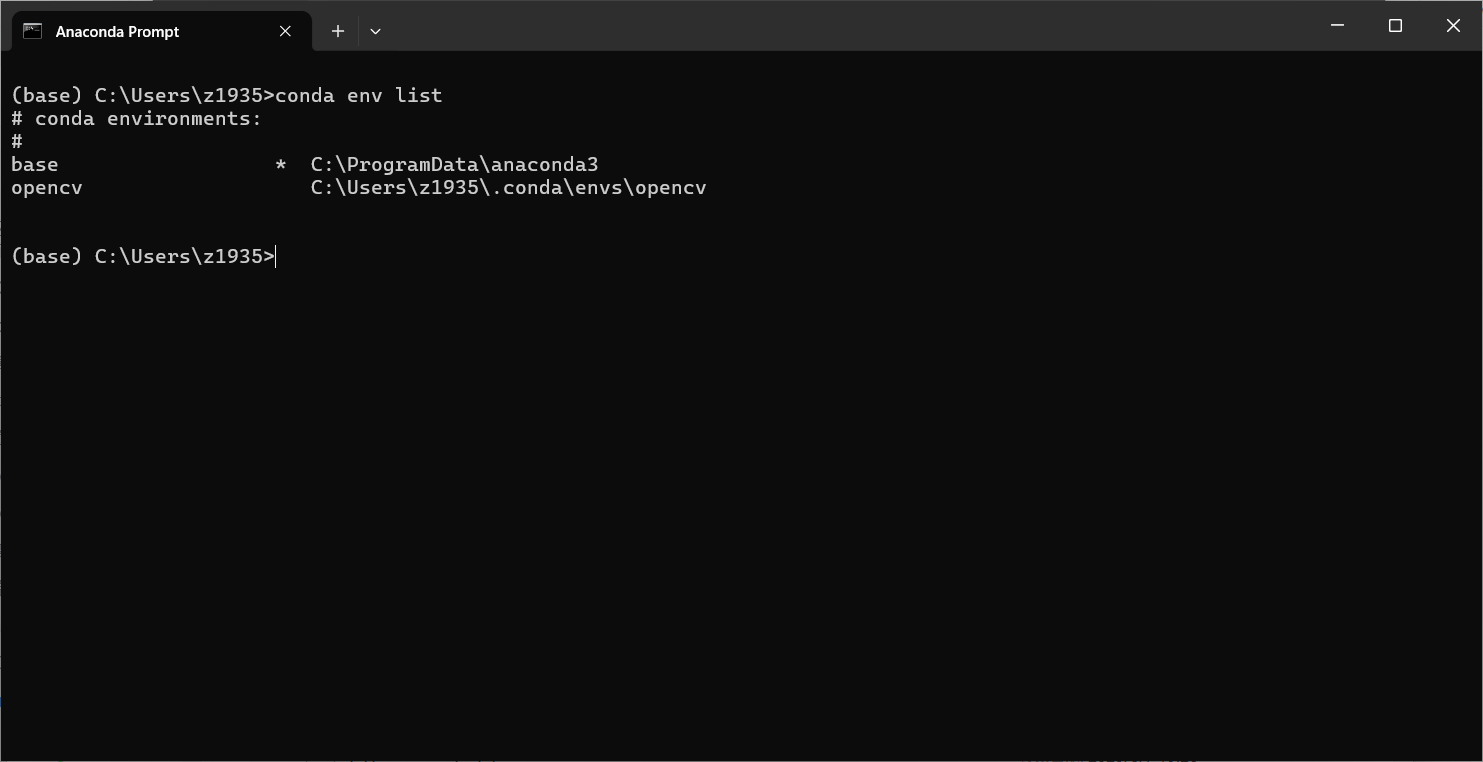Click the tab bar area right of the chevron
Viewport: 1483px width, 762px height.
(x=700, y=31)
